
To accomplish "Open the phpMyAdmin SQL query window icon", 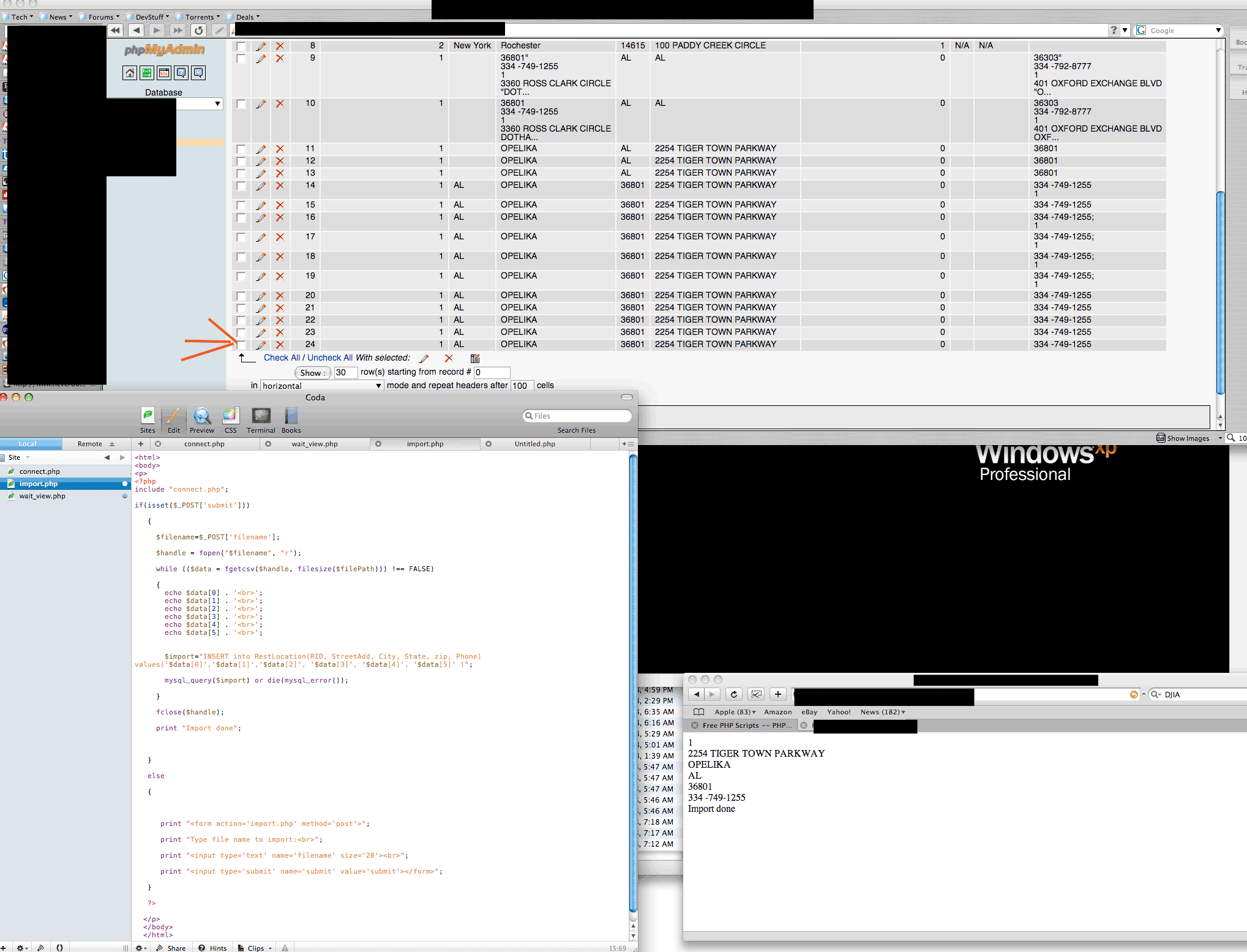I will click(x=164, y=73).
